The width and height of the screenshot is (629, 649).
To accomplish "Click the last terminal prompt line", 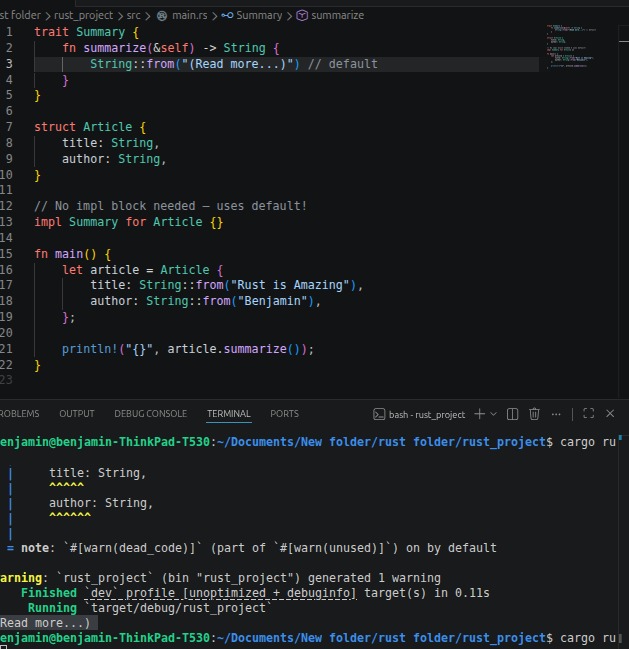I will point(308,638).
